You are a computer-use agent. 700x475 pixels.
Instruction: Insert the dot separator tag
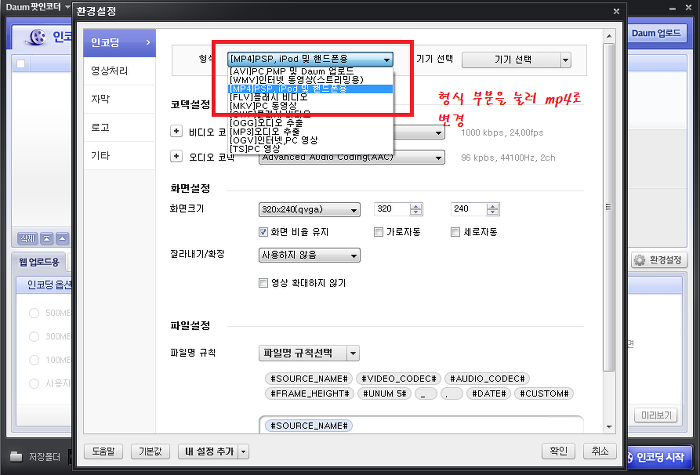pos(451,394)
